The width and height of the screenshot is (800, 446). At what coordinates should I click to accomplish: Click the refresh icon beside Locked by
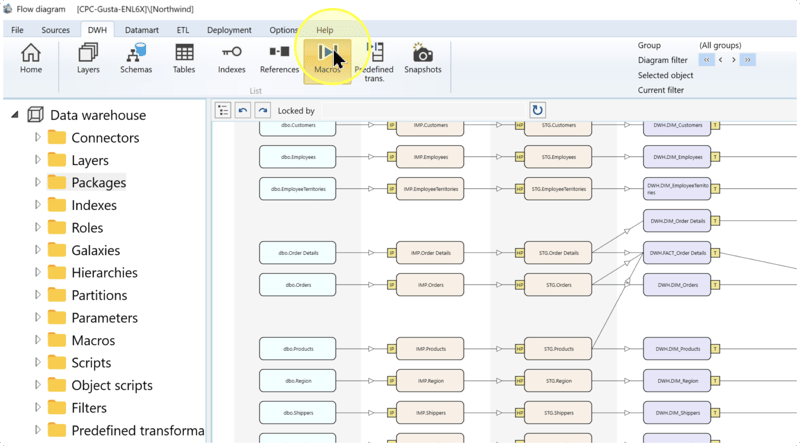point(537,110)
